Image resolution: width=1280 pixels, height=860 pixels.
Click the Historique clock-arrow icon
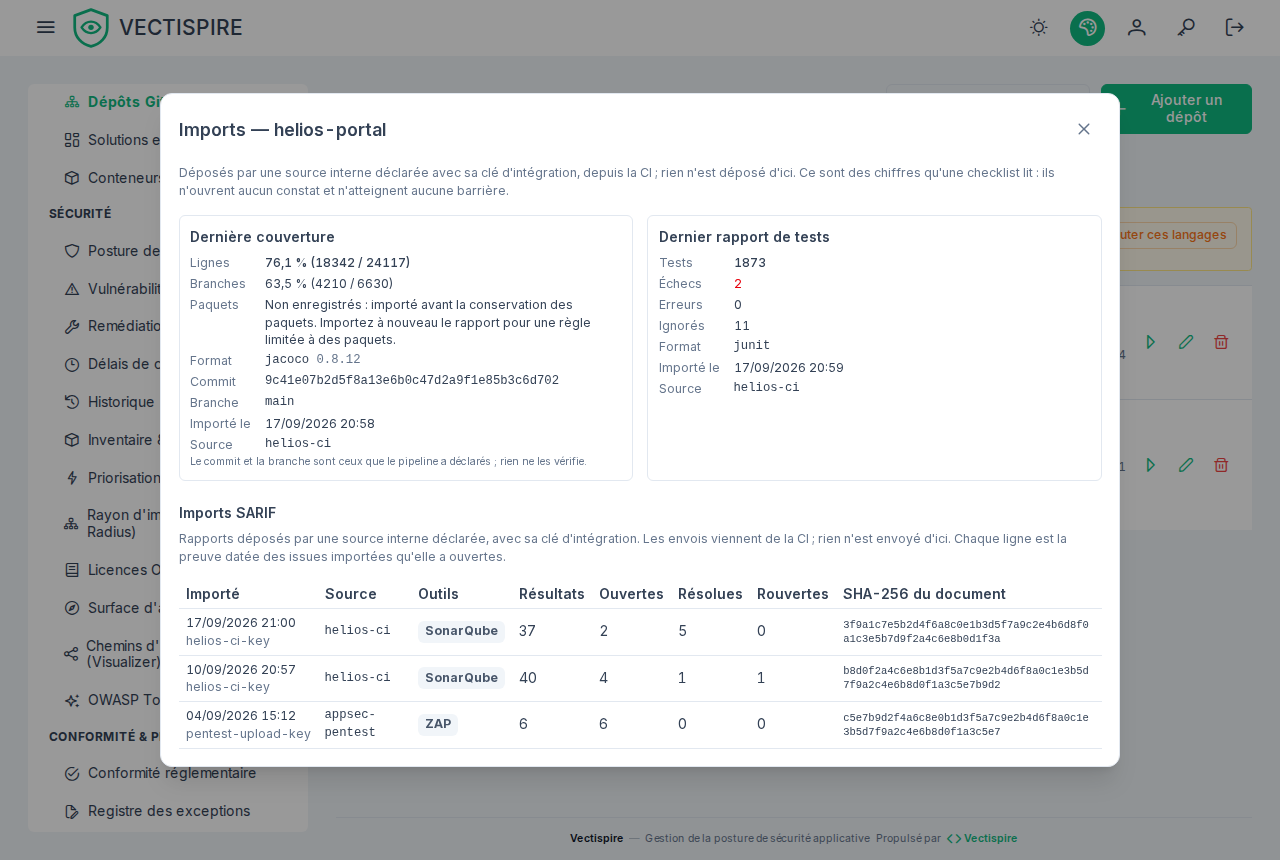pyautogui.click(x=72, y=402)
